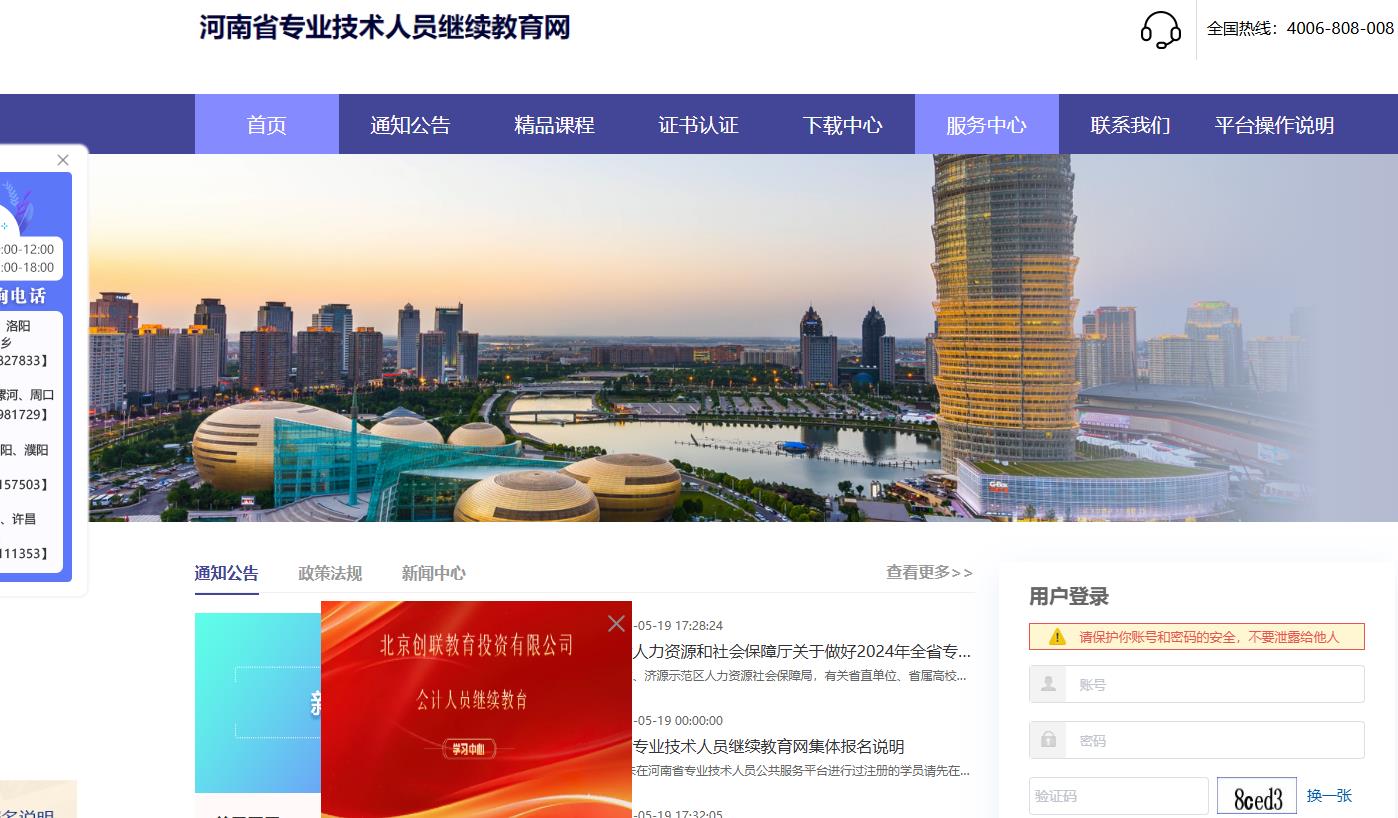Click the user icon in account field

(x=1048, y=685)
